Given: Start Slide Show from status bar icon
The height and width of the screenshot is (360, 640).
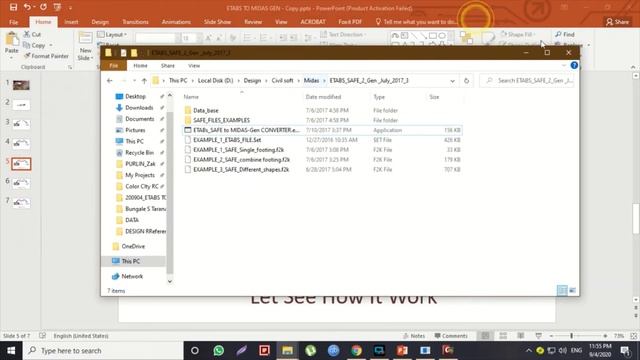Looking at the screenshot, I should (538, 336).
